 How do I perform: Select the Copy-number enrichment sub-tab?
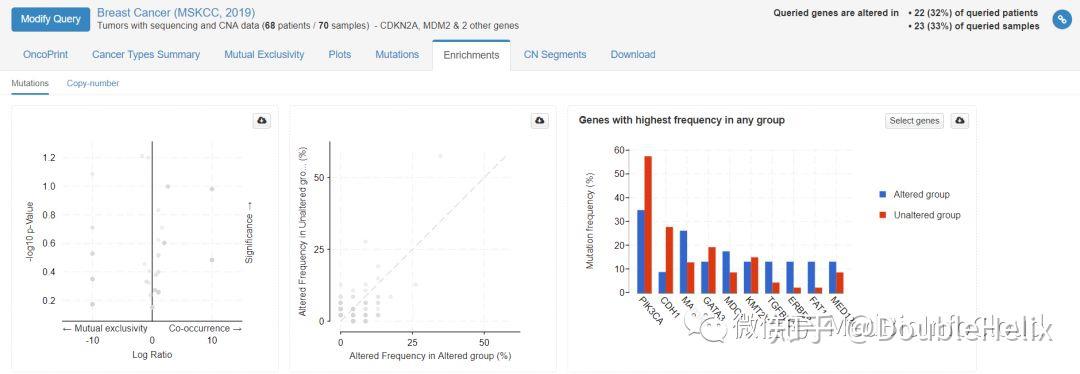tap(93, 83)
